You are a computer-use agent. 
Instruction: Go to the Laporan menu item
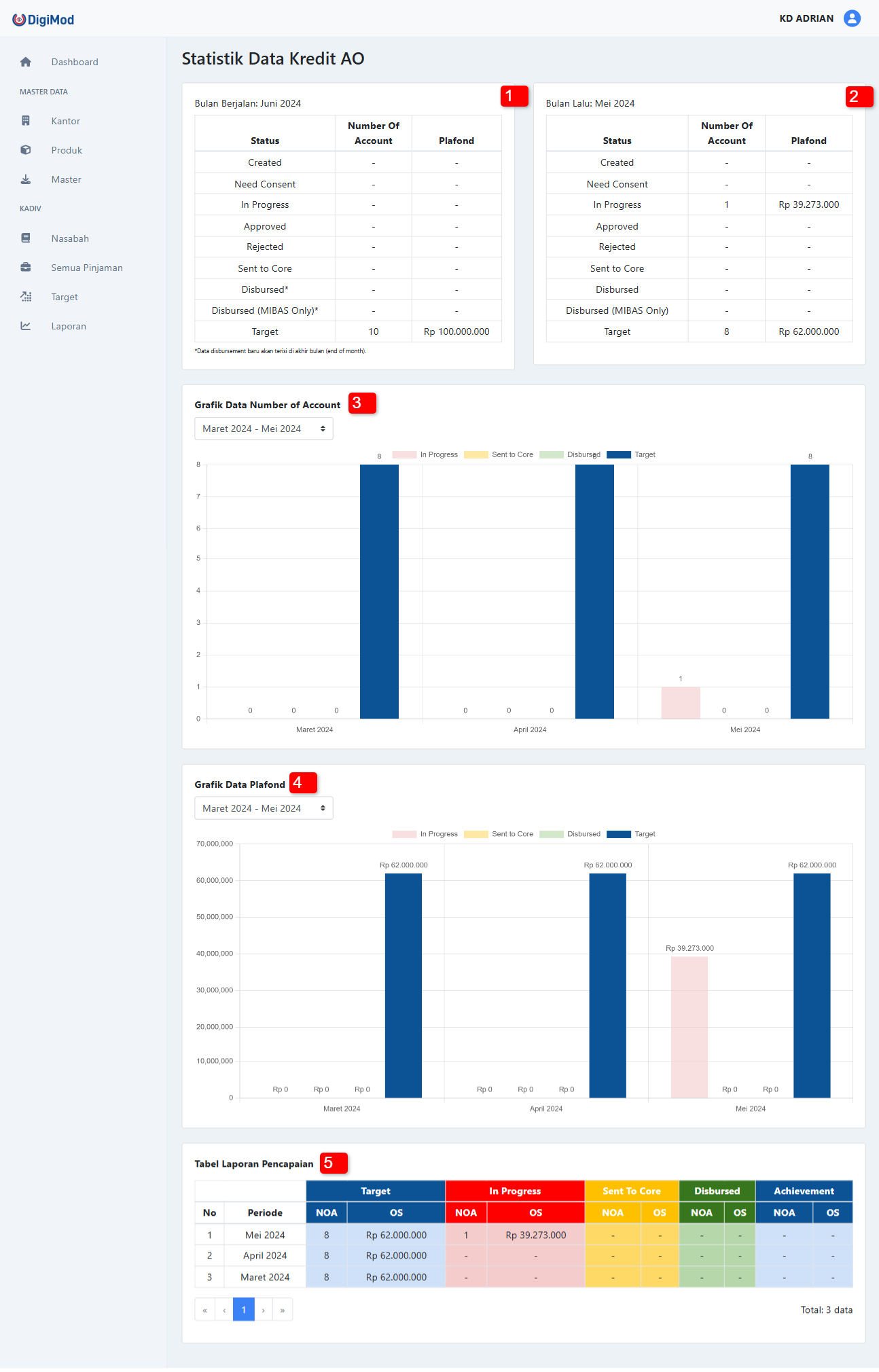[x=69, y=326]
